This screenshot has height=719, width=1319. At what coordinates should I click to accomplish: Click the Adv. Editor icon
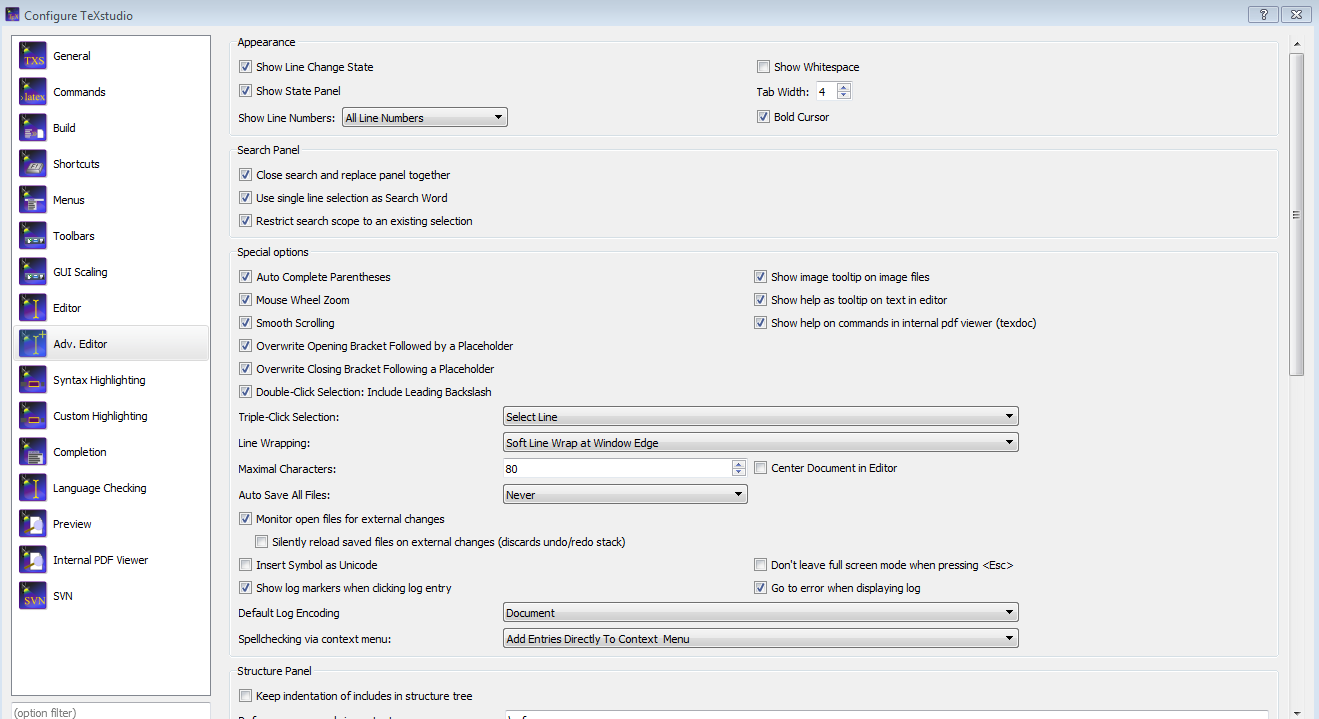point(33,344)
